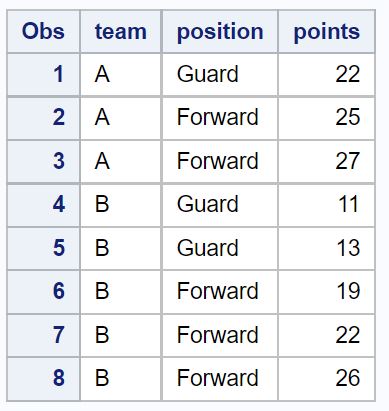Screen dimensions: 389x411
Task: Click observation number 1 cell
Action: point(43,74)
